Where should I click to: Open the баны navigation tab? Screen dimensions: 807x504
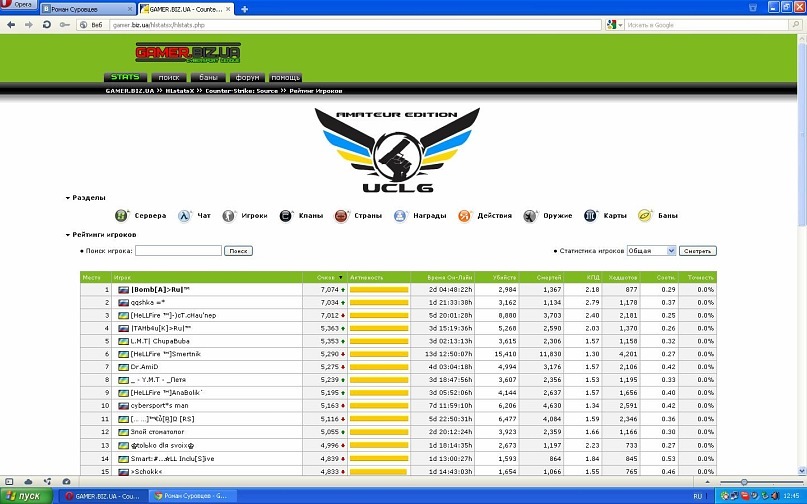208,78
